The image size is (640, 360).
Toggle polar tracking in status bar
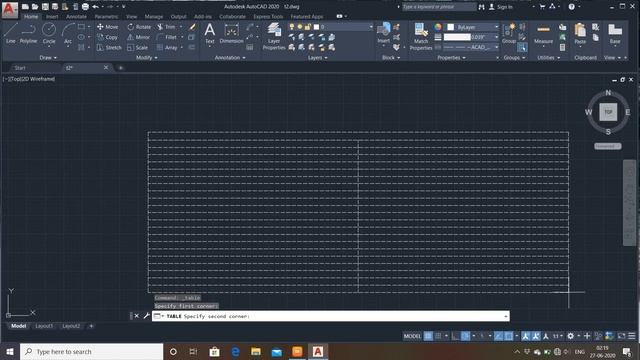pos(466,336)
